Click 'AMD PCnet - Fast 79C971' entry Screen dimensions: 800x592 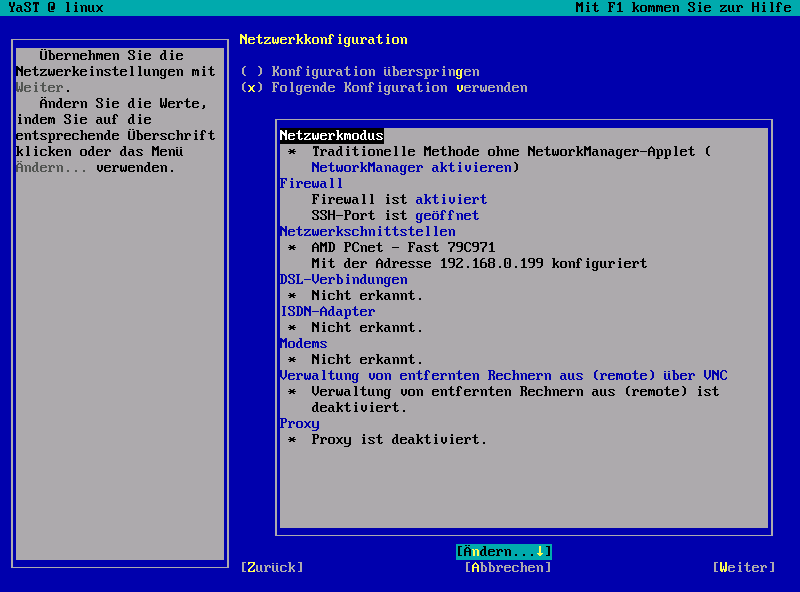point(403,247)
